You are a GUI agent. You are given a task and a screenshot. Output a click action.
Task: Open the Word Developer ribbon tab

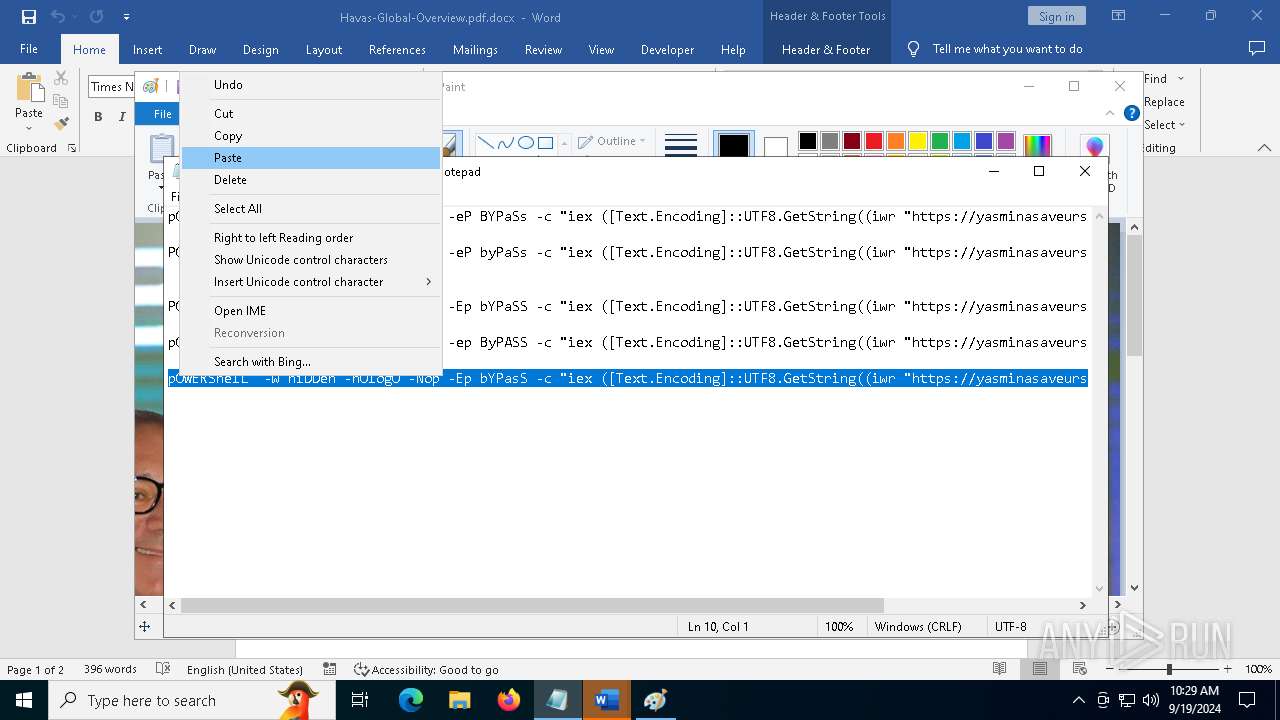667,49
